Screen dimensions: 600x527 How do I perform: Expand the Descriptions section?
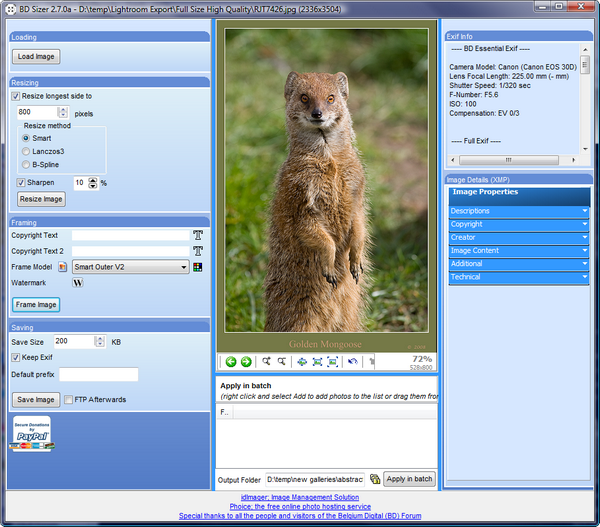[x=519, y=211]
